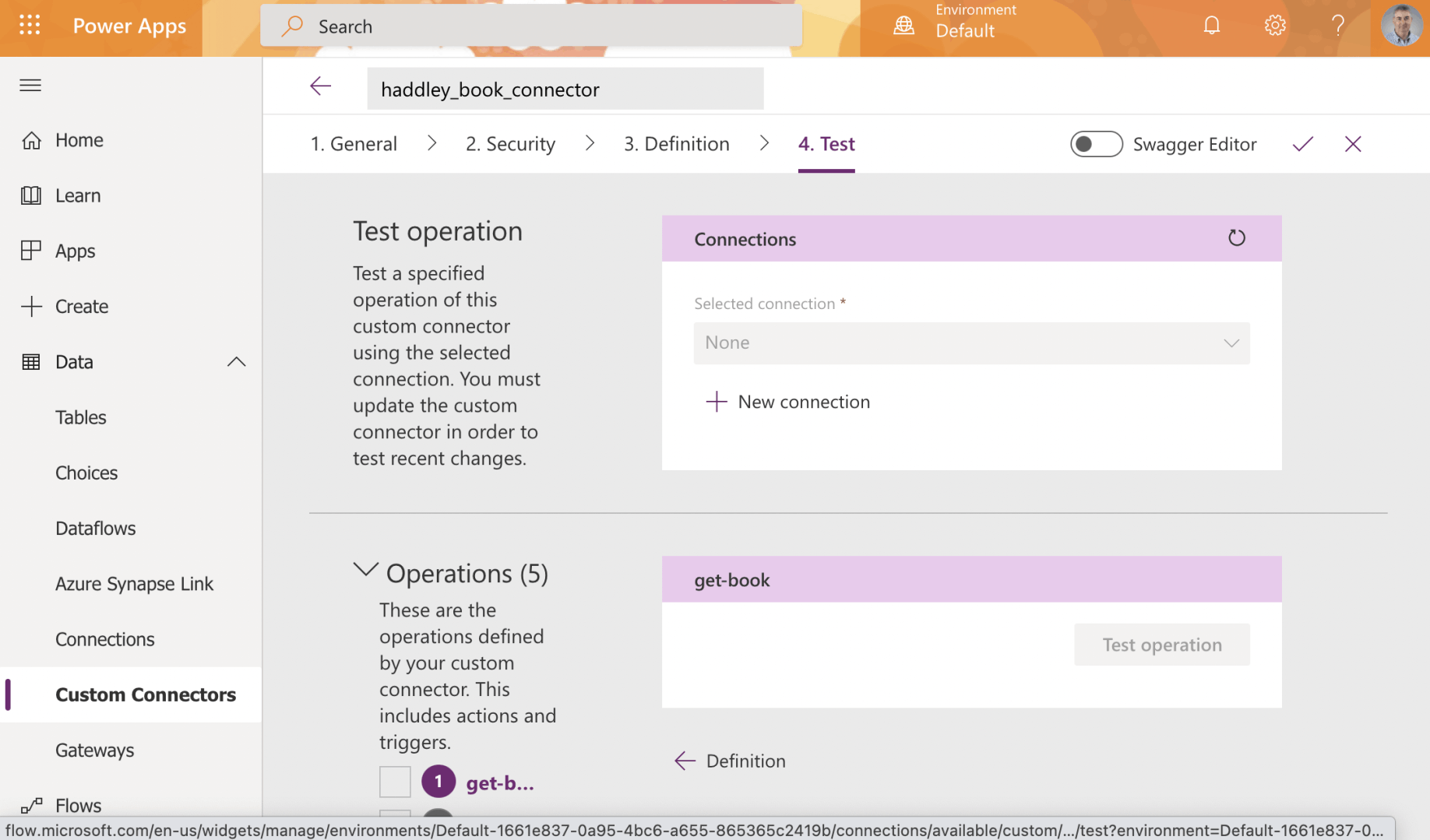This screenshot has height=840, width=1430.
Task: Open the settings gear
Action: click(x=1275, y=26)
